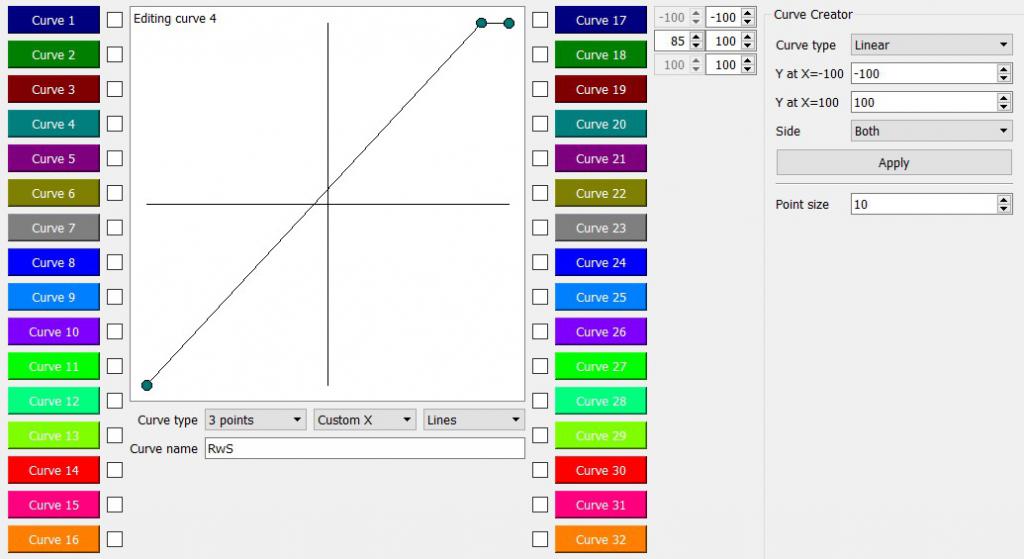Open the Curve 17 editor

[x=601, y=20]
